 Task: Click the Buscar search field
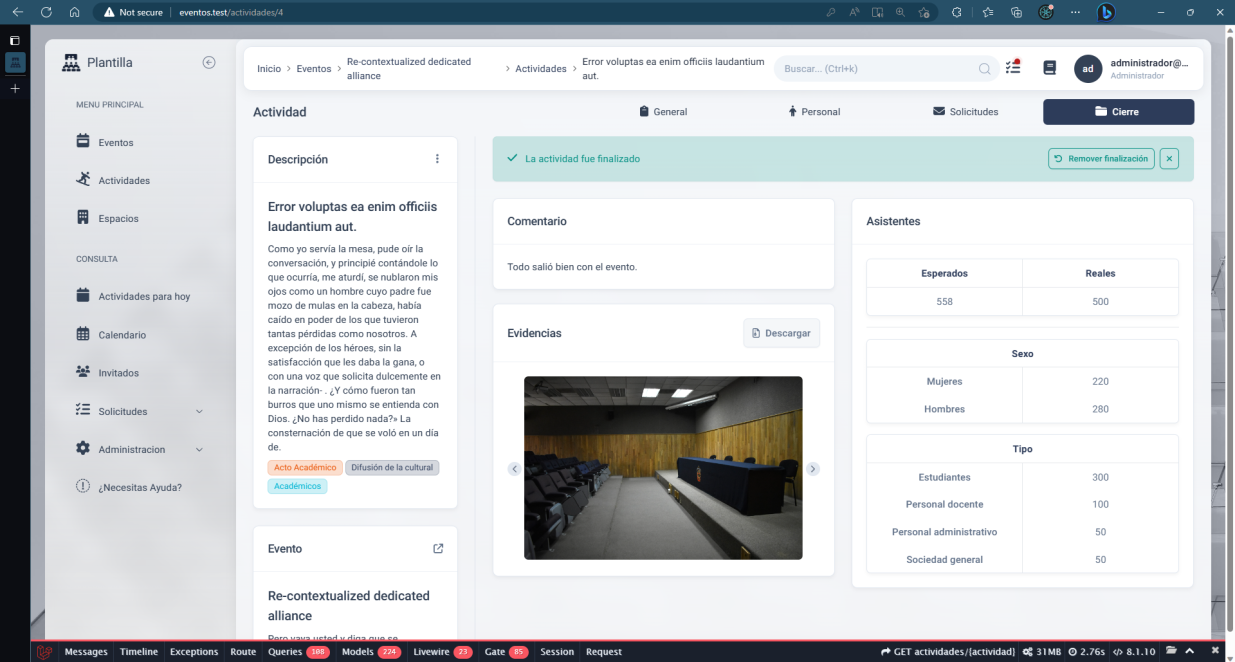[878, 69]
